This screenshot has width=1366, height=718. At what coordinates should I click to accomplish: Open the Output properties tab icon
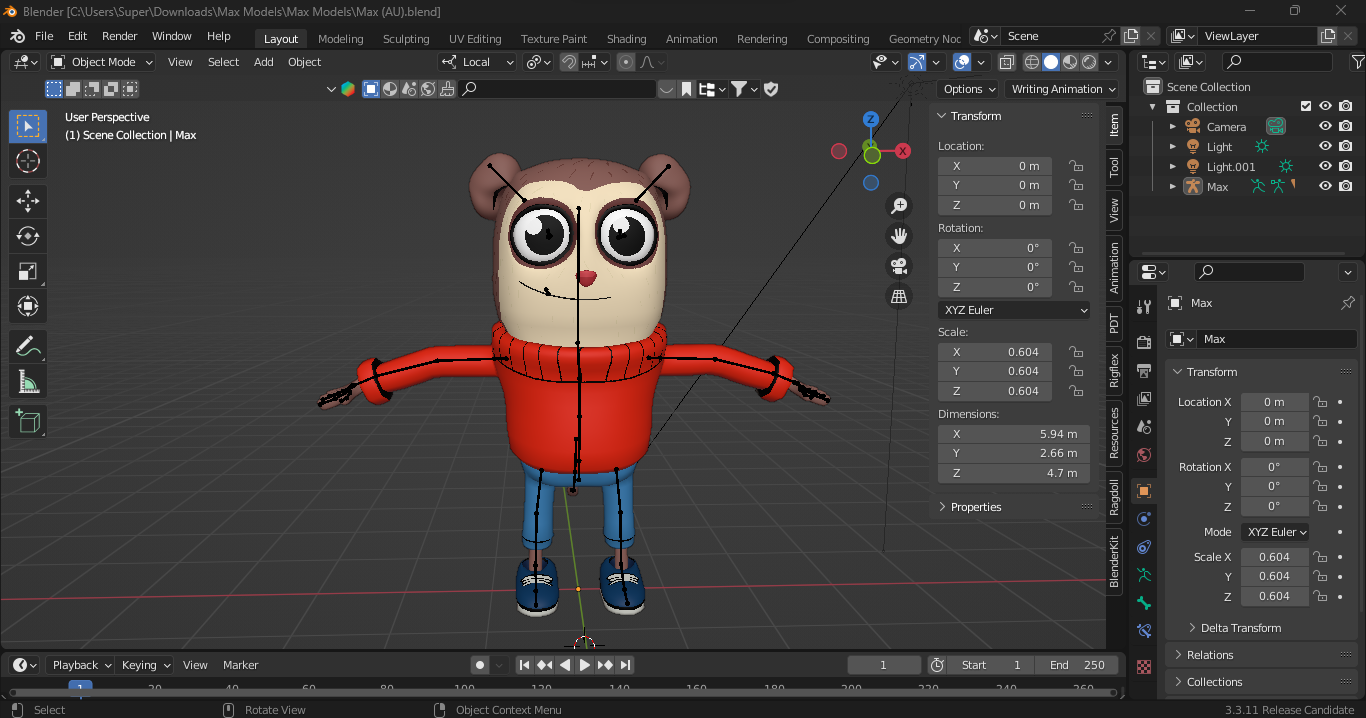pyautogui.click(x=1145, y=370)
